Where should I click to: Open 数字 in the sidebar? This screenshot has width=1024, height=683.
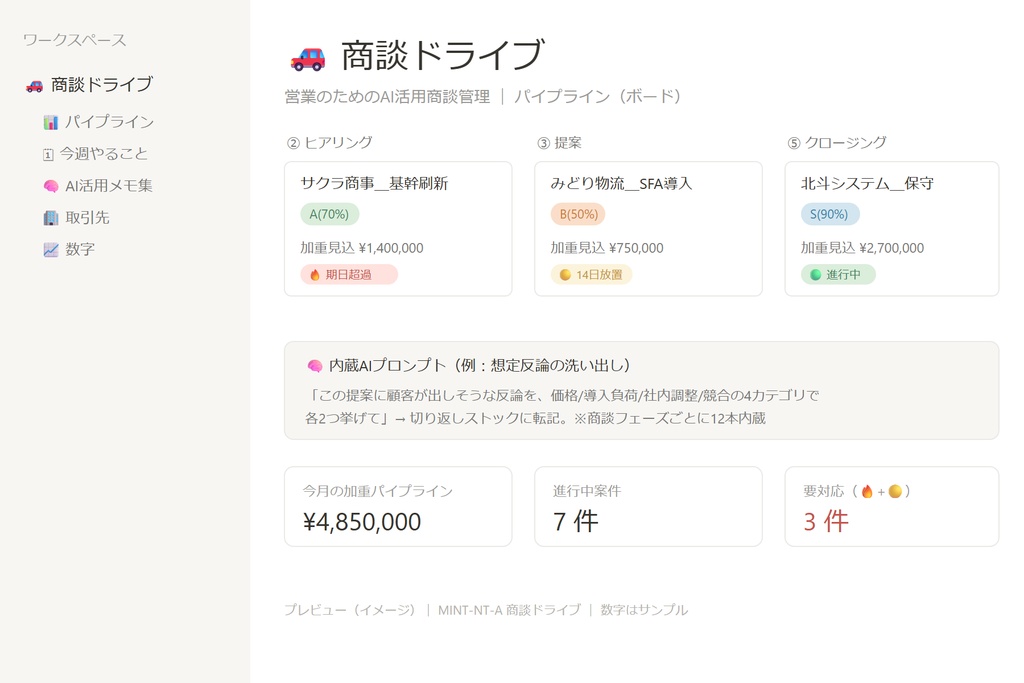pyautogui.click(x=69, y=249)
